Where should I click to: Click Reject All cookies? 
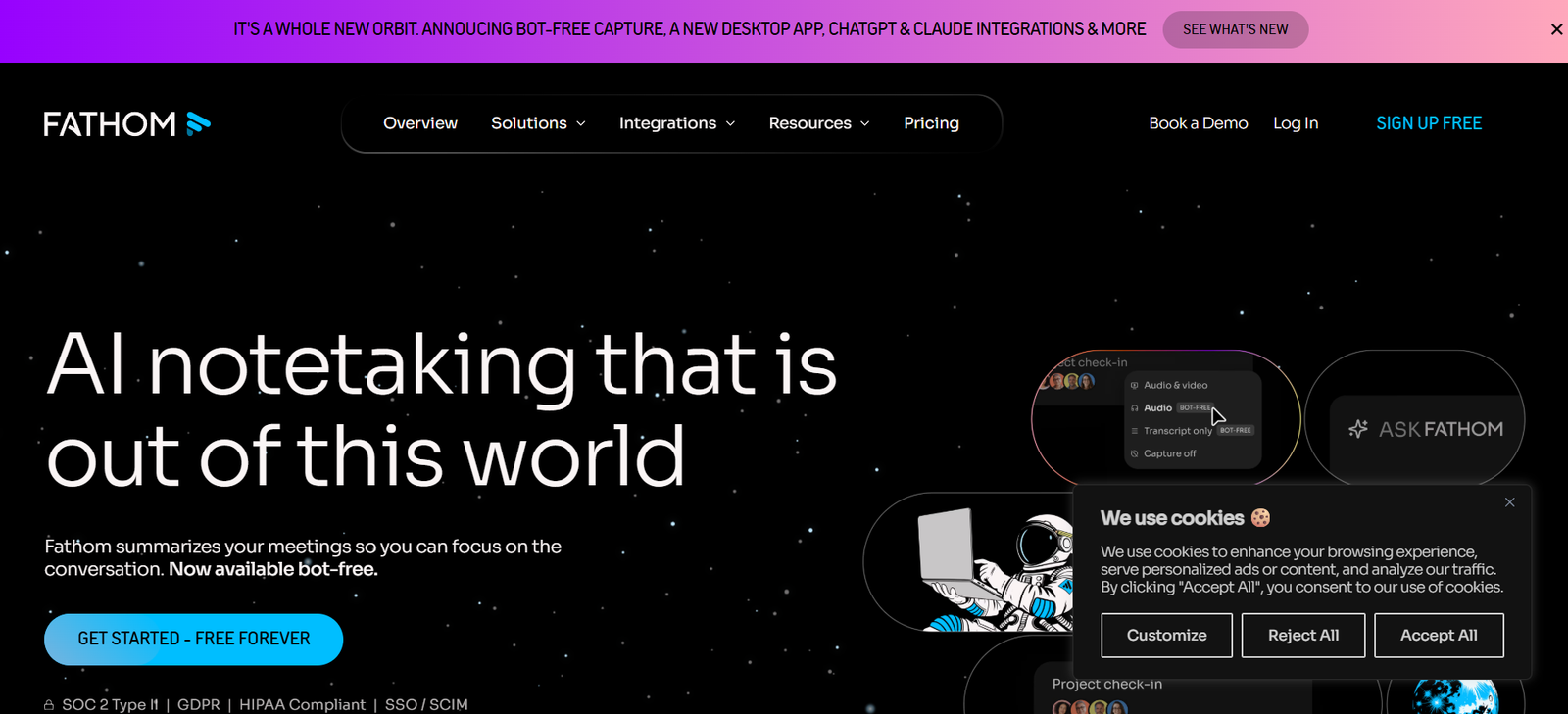tap(1303, 635)
